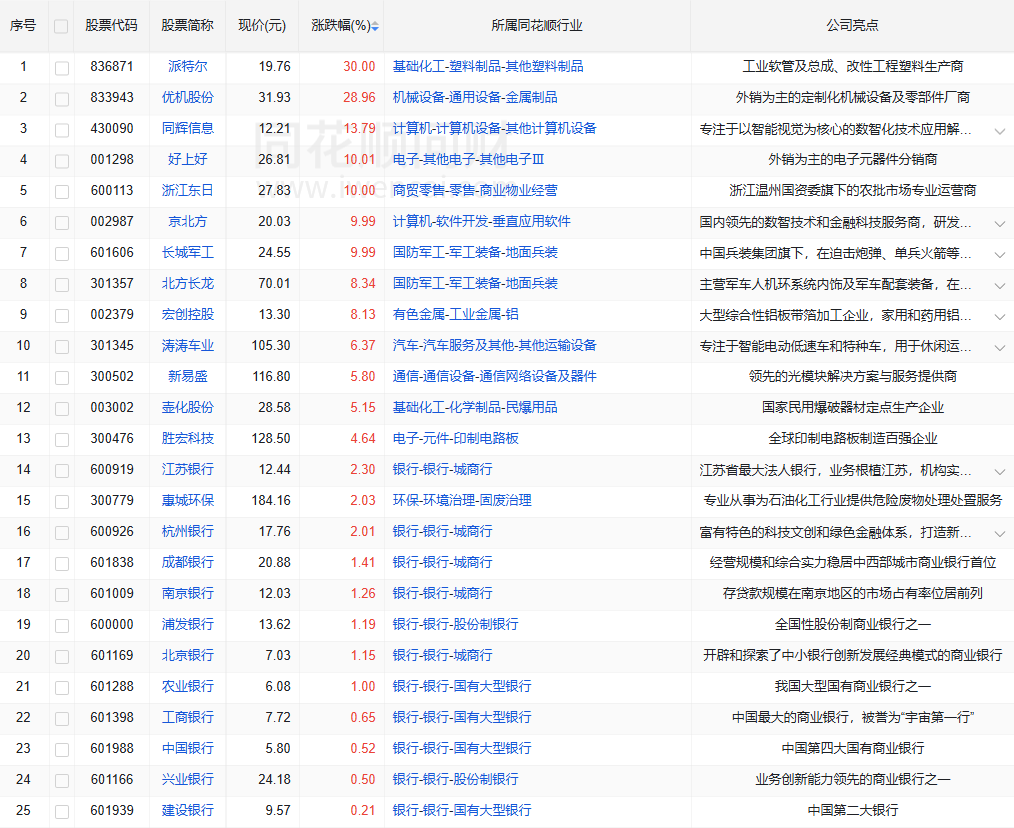Click stock code 601939
The image size is (1014, 828).
click(x=112, y=810)
